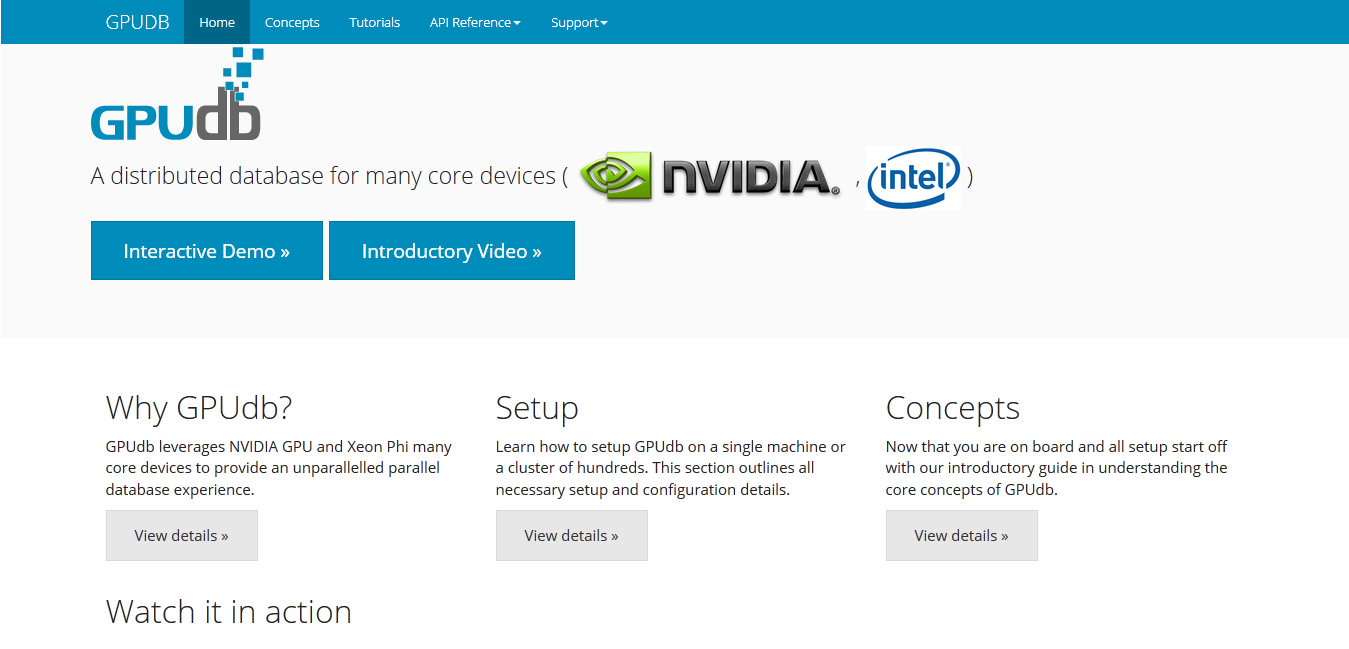Screen dimensions: 1349x649
Task: Click the NVIDIA logo
Action: pyautogui.click(x=710, y=177)
